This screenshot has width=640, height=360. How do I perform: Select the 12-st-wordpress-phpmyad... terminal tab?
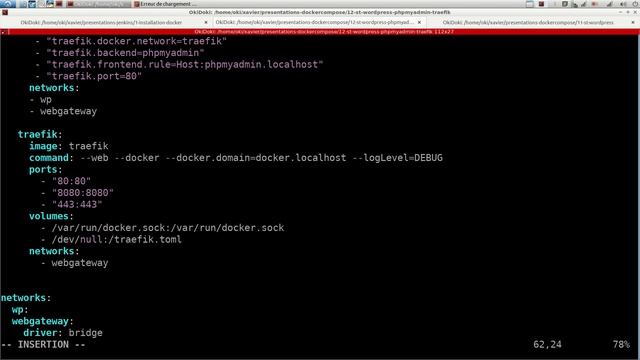point(314,22)
